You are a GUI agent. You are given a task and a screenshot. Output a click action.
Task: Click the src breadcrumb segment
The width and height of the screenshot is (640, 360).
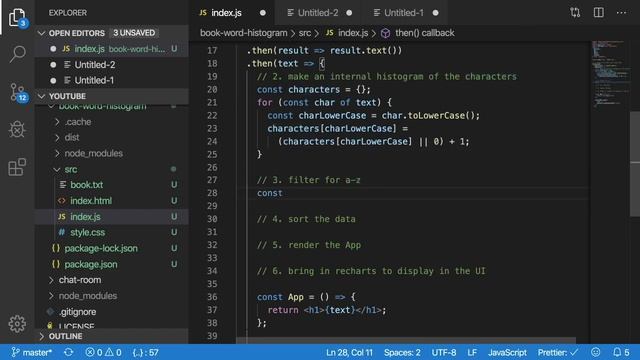[x=304, y=33]
